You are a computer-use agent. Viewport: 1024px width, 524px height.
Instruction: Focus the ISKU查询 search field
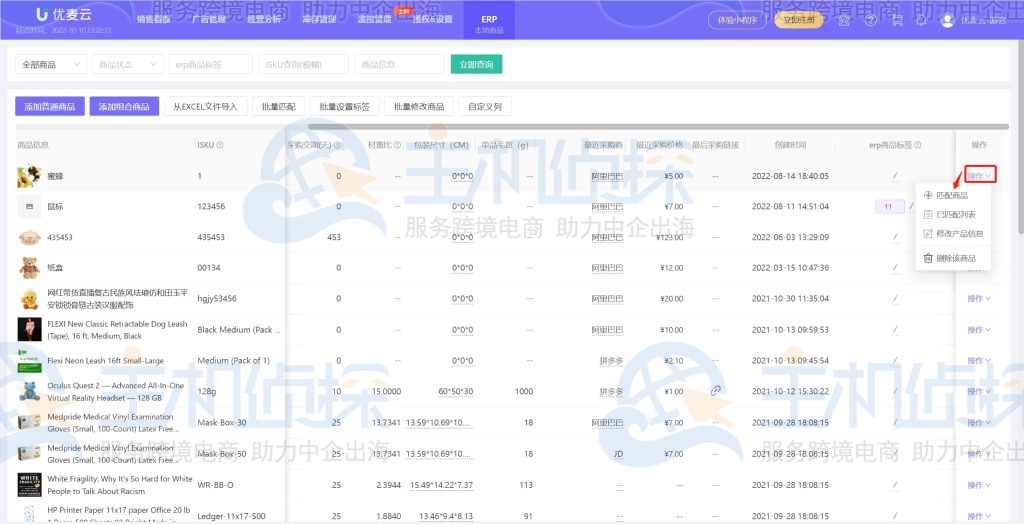click(x=304, y=65)
